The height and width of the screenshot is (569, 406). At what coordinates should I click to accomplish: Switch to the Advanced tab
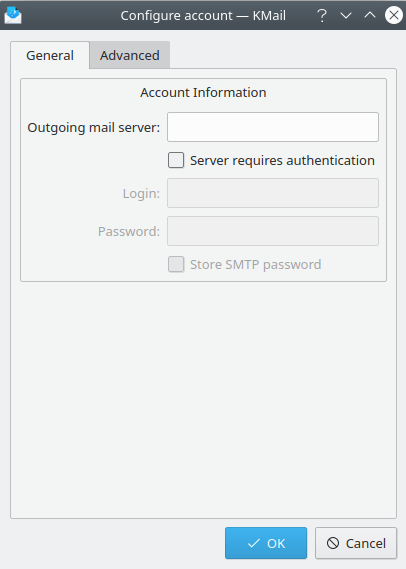pyautogui.click(x=130, y=55)
